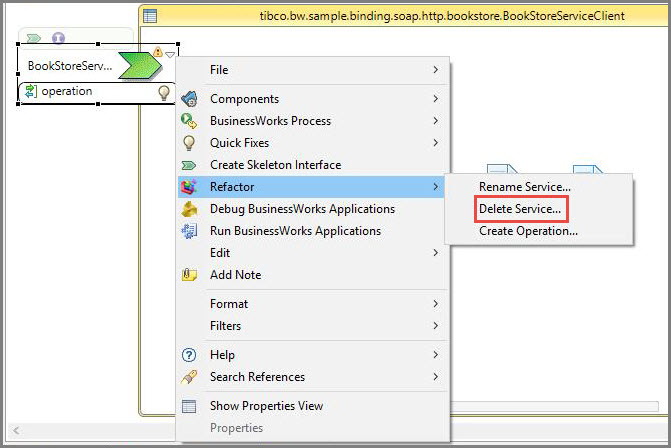Screen dimensions: 671x448
Task: Collapse service using small triangle toggle
Action: point(170,55)
